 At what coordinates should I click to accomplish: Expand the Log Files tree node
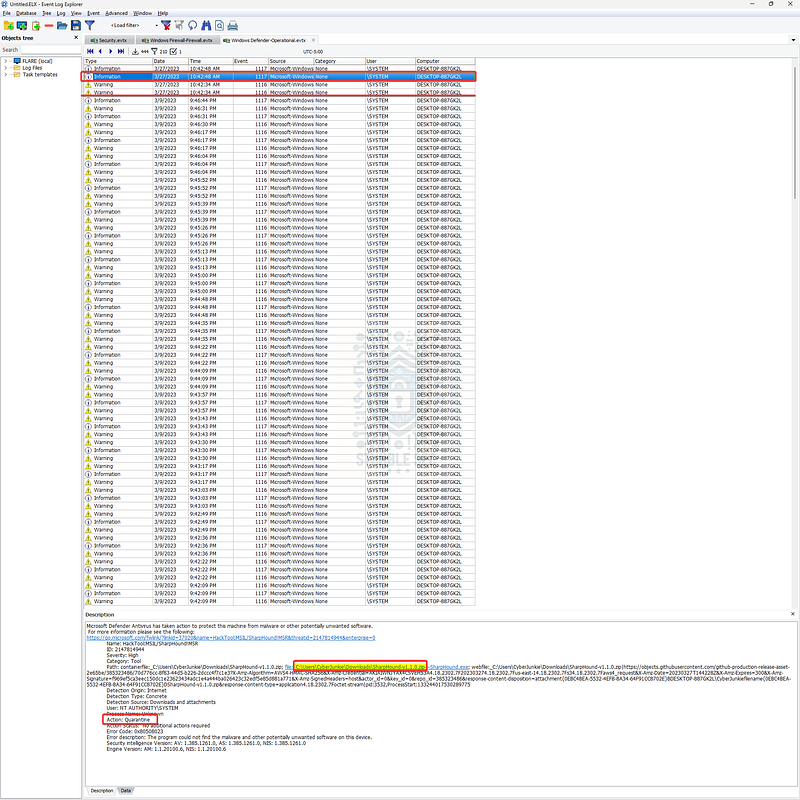click(6, 68)
